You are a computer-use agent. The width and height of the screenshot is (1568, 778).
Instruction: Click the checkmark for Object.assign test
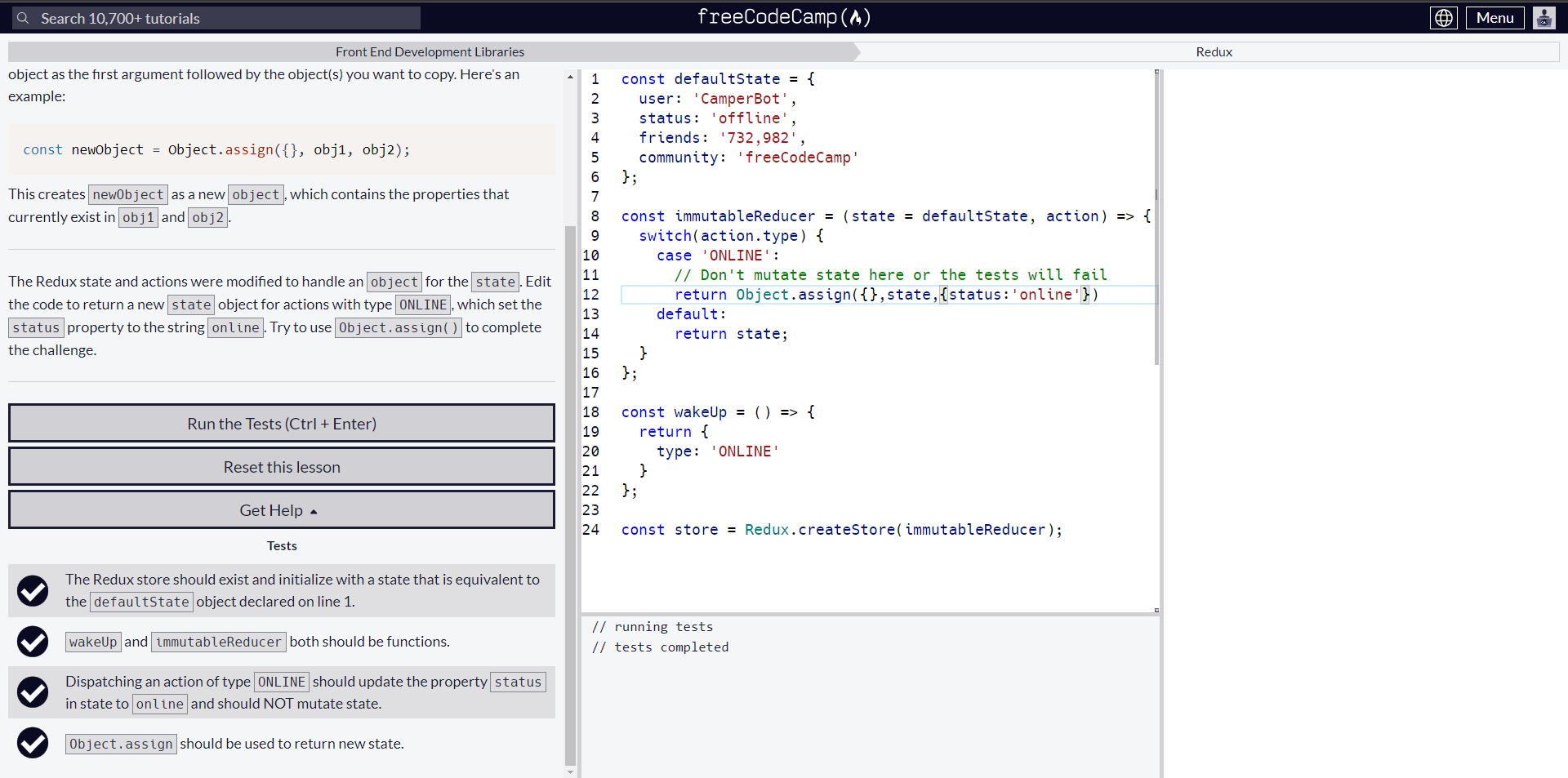coord(33,743)
